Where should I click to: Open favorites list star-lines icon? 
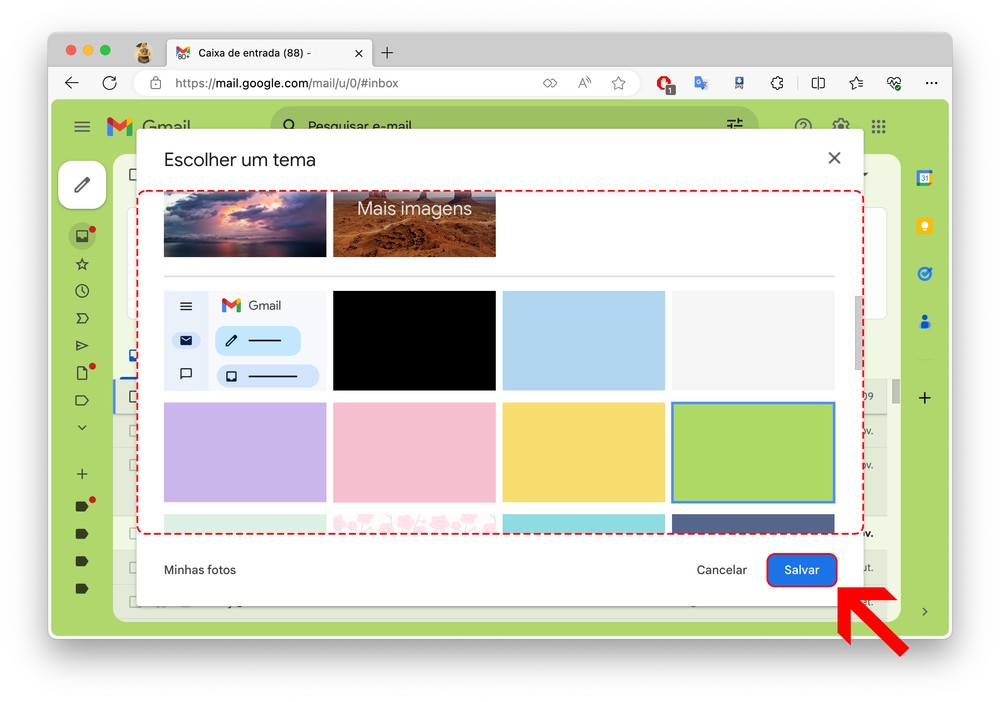(856, 83)
